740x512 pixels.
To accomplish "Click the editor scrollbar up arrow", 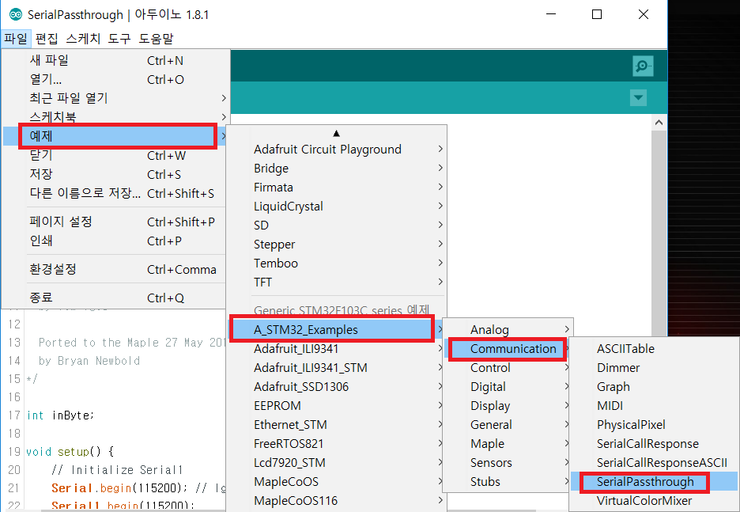I will point(659,123).
